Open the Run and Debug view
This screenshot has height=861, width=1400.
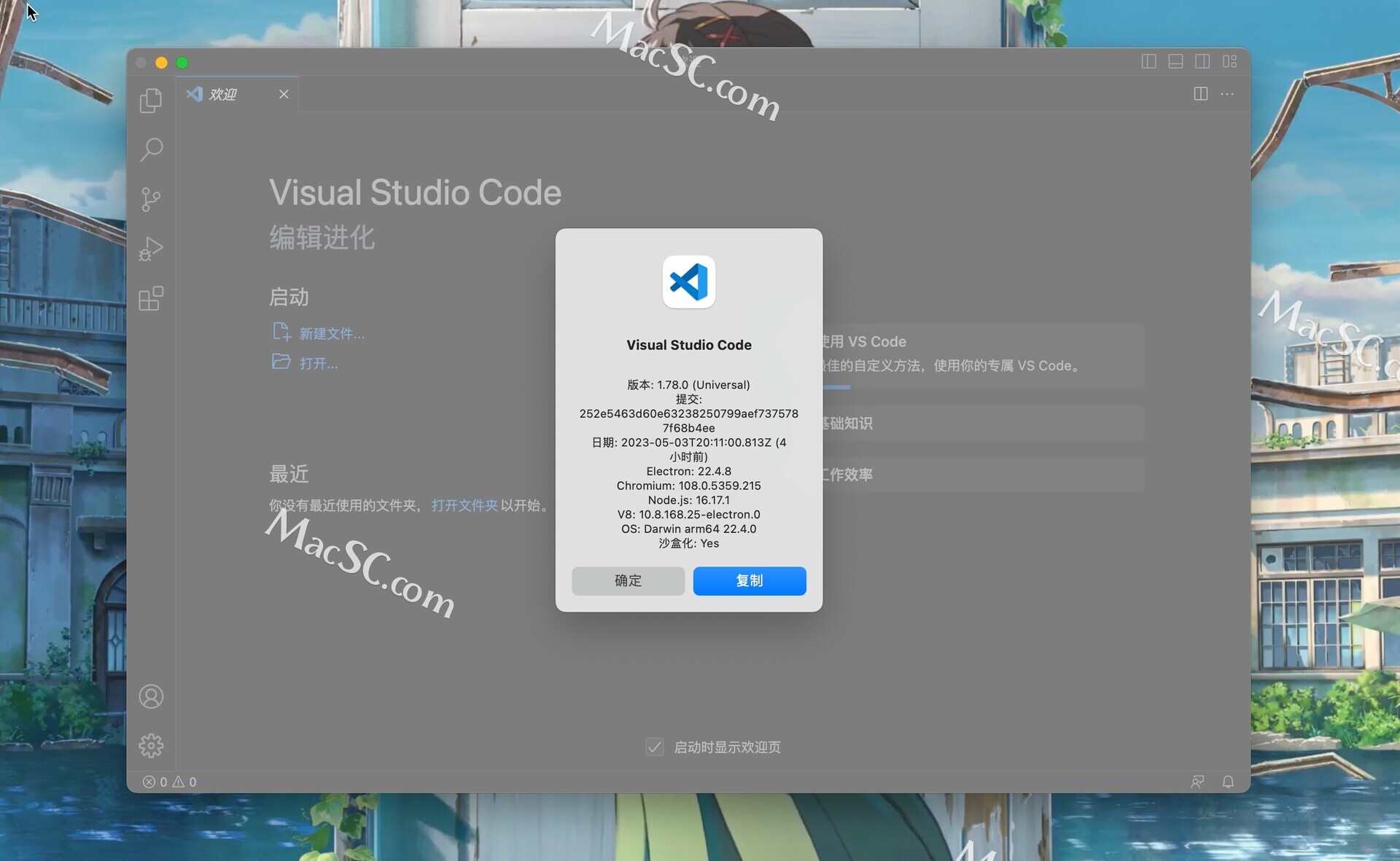[x=151, y=249]
